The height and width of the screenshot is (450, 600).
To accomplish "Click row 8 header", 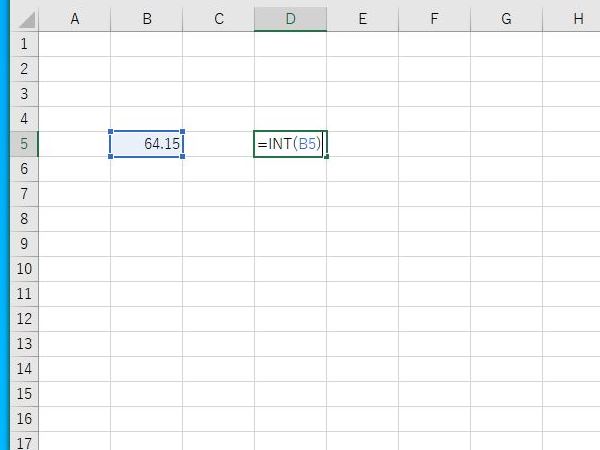I will pos(24,219).
